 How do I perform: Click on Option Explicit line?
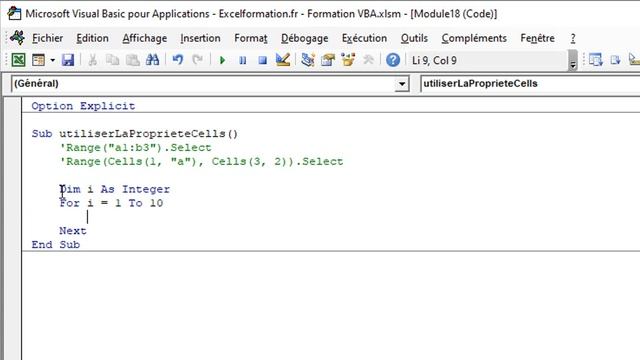coord(83,106)
